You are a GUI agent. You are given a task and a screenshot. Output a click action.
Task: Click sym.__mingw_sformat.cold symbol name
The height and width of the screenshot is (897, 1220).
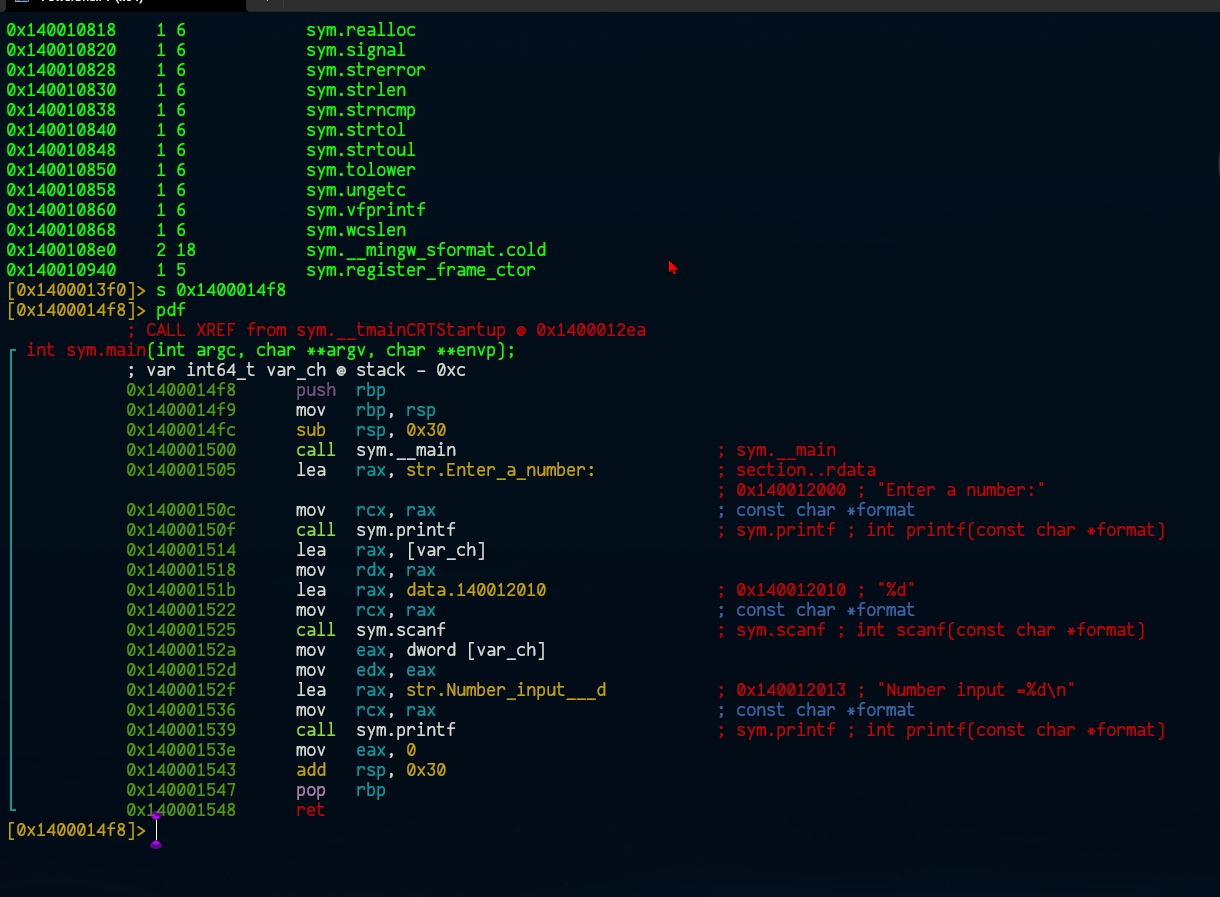[426, 250]
